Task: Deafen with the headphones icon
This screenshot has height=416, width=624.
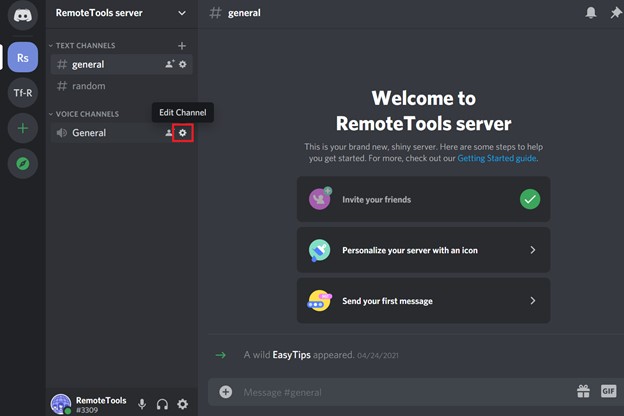Action: 162,404
